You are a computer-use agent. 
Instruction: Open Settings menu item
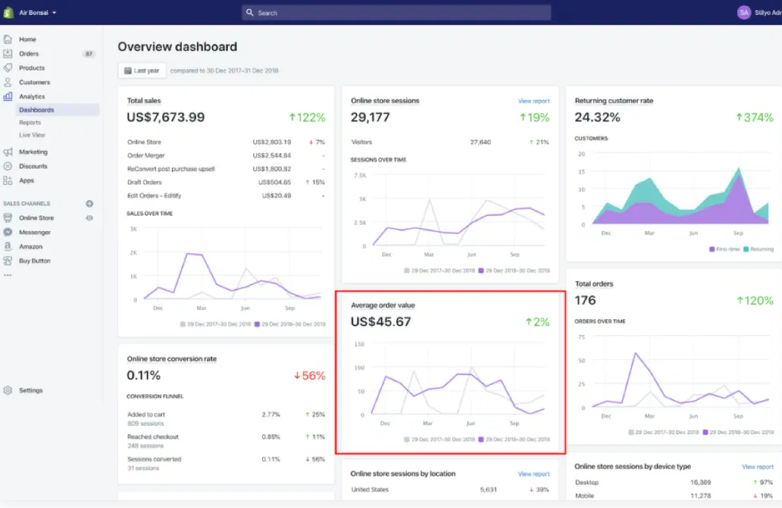coord(31,391)
